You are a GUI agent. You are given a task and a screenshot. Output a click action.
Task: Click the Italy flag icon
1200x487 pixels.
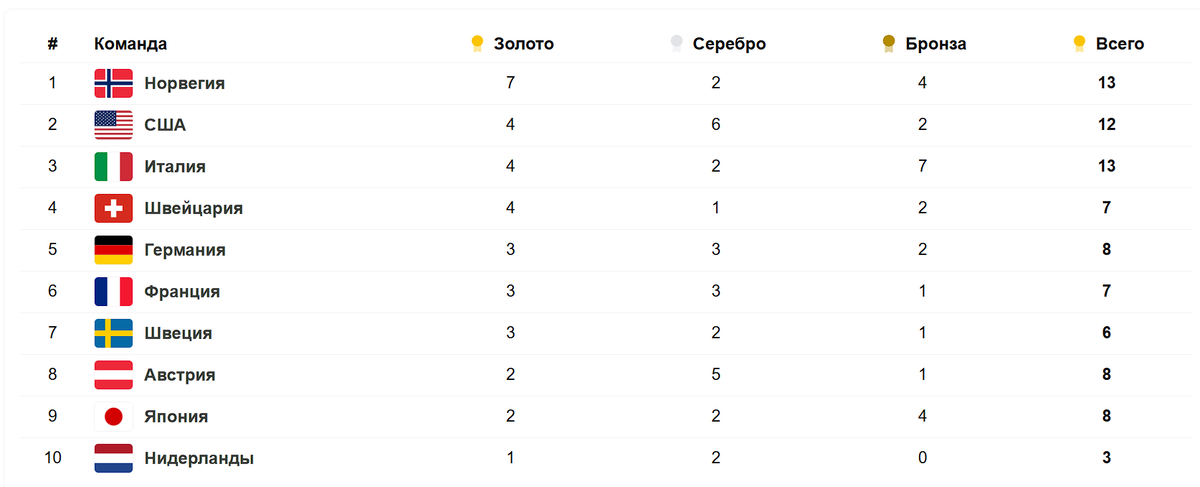tap(113, 167)
